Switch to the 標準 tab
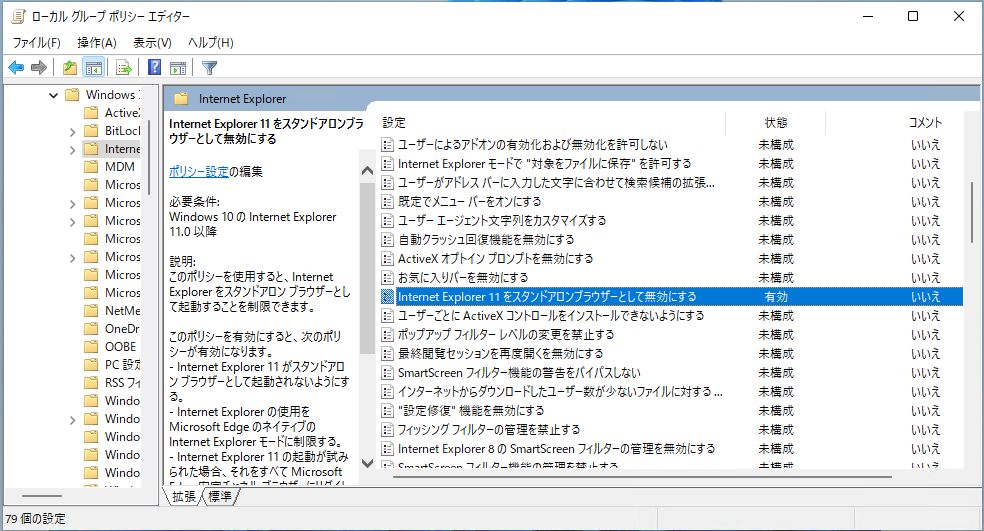The width and height of the screenshot is (984, 531). click(x=220, y=496)
